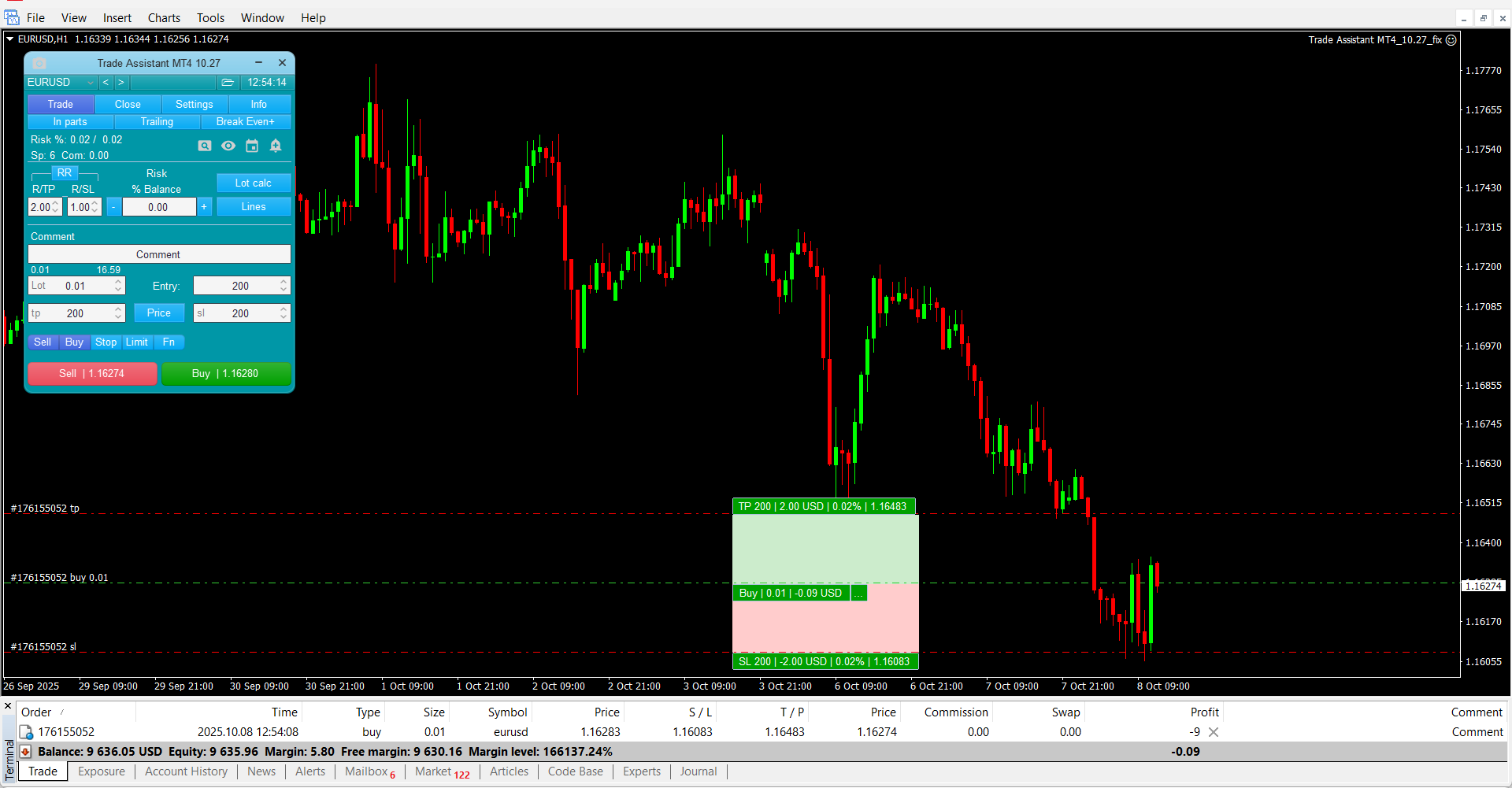Sort orders by the Profit column header

pyautogui.click(x=1204, y=712)
